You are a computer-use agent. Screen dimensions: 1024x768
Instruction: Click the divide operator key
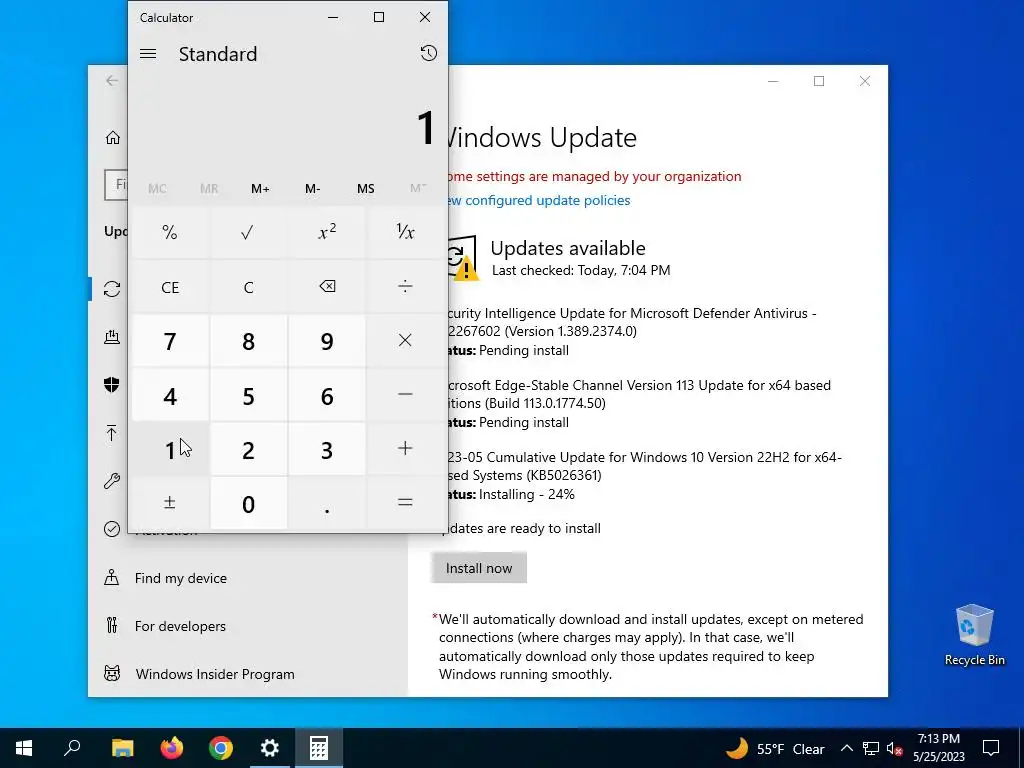click(x=405, y=287)
